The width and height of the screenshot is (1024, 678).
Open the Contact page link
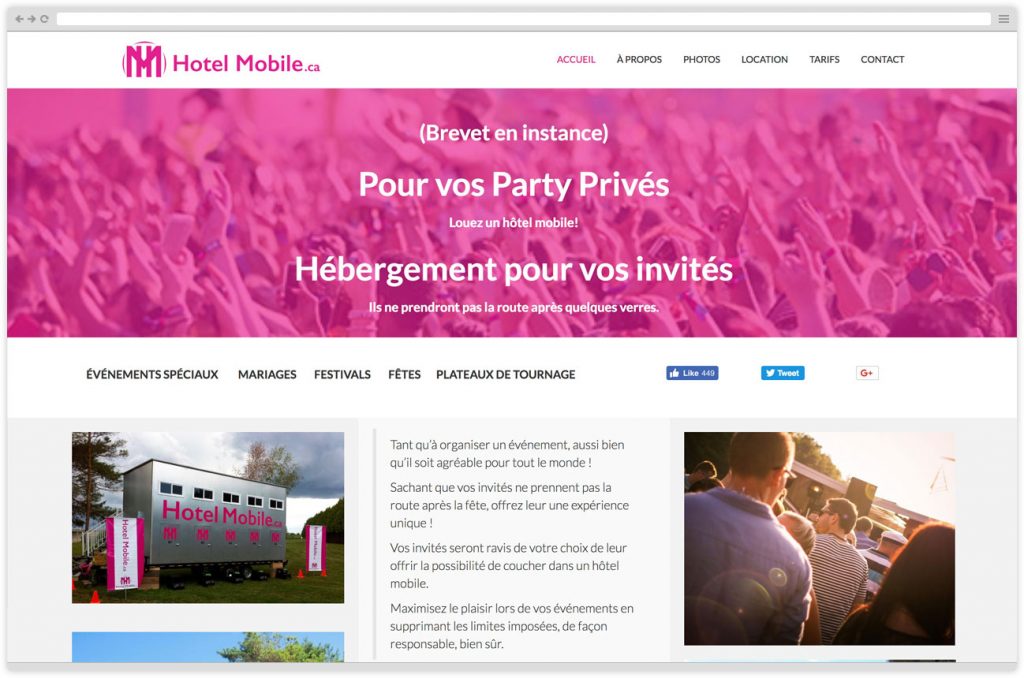point(882,59)
